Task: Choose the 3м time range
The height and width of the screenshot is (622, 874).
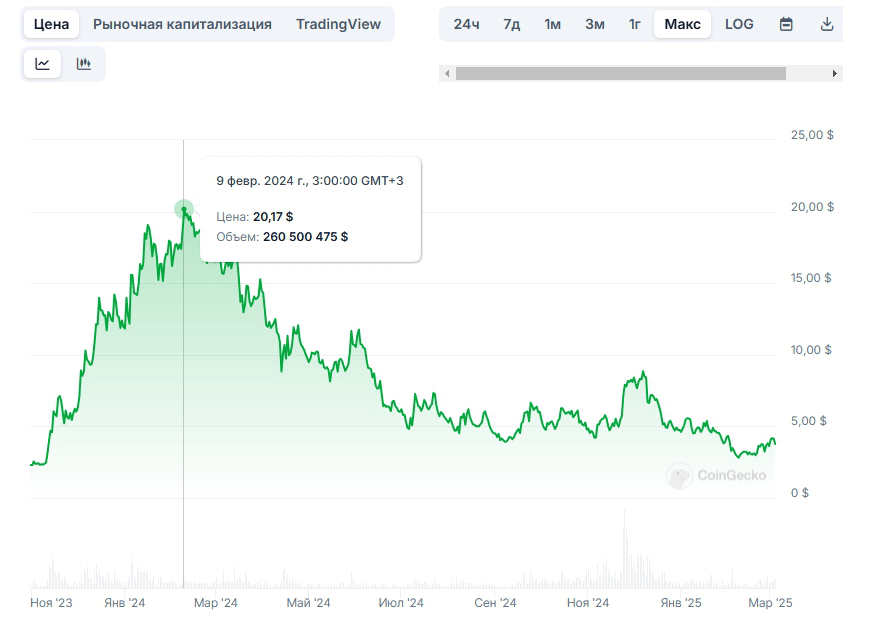Action: [595, 24]
